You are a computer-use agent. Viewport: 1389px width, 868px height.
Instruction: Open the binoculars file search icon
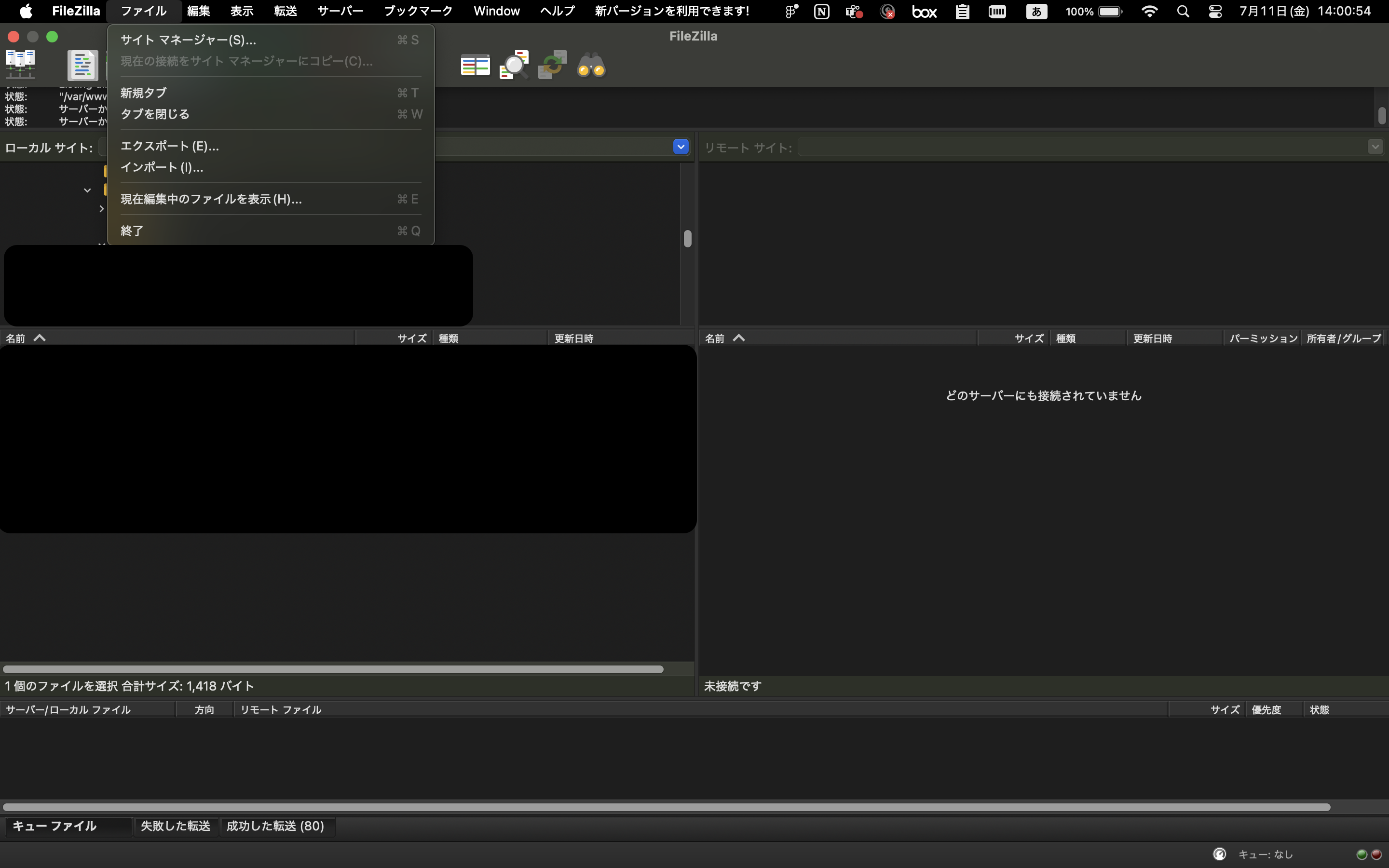tap(591, 66)
